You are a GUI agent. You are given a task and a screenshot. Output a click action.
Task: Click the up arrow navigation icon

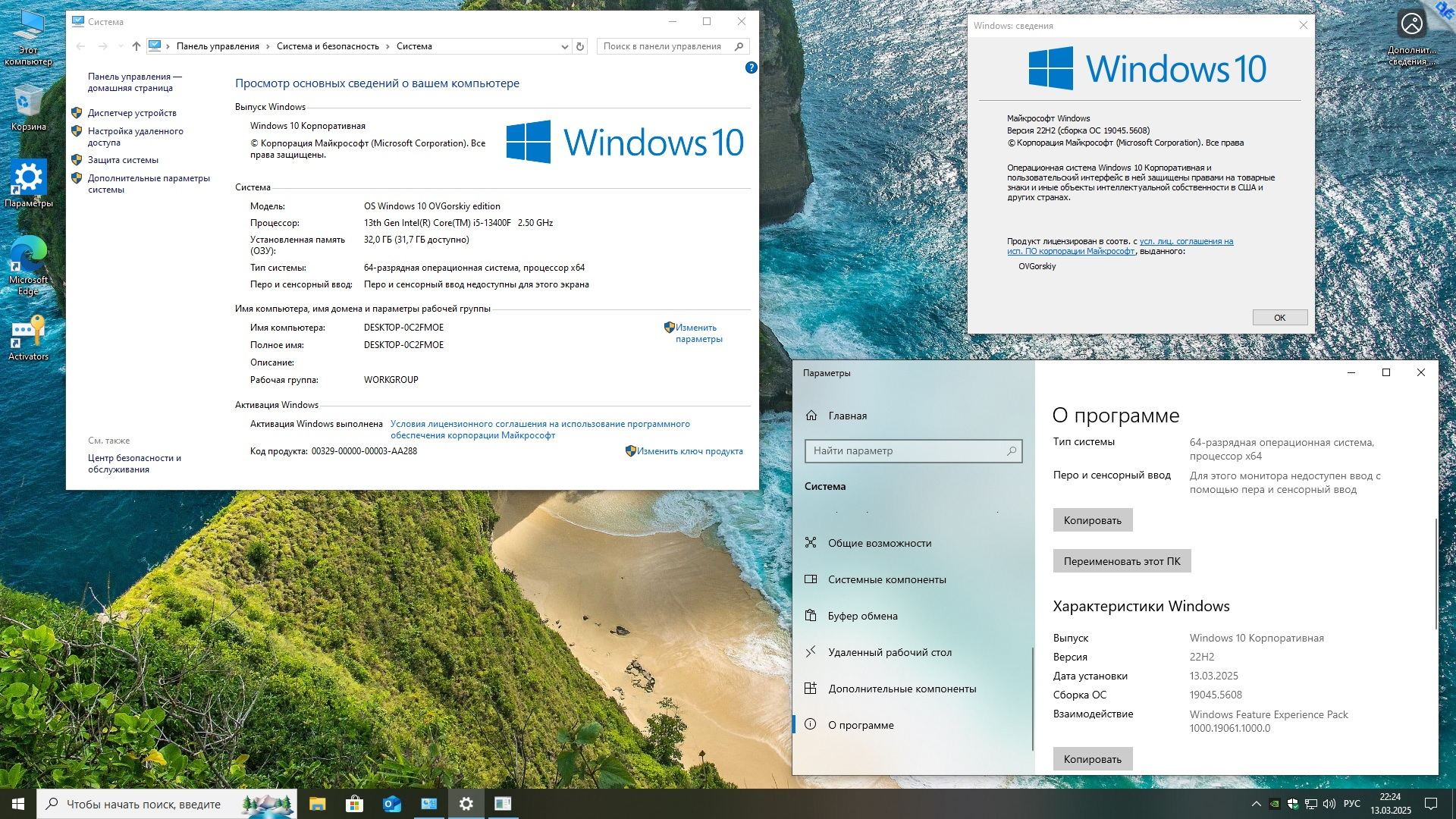[136, 46]
